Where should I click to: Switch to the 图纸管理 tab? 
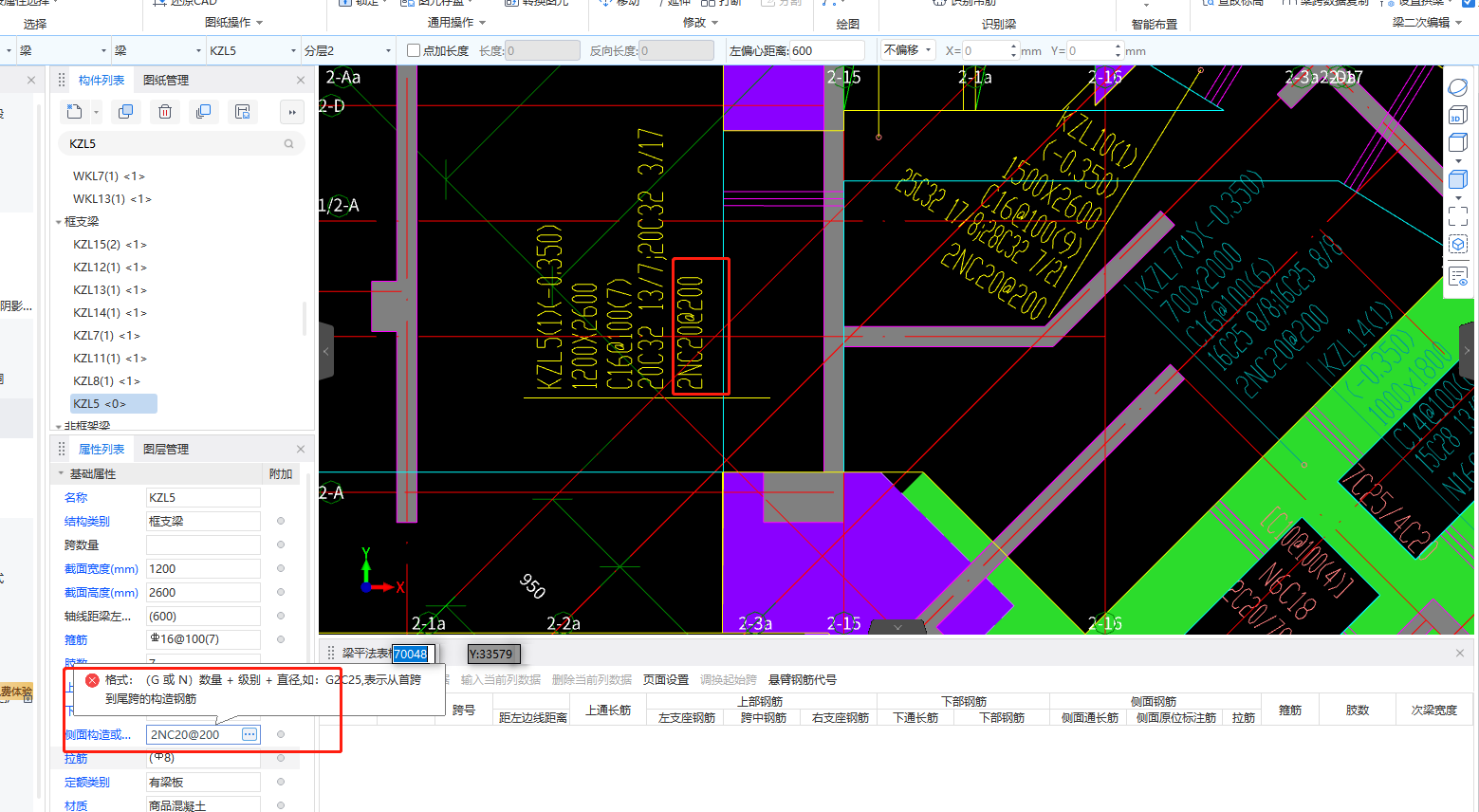click(166, 80)
